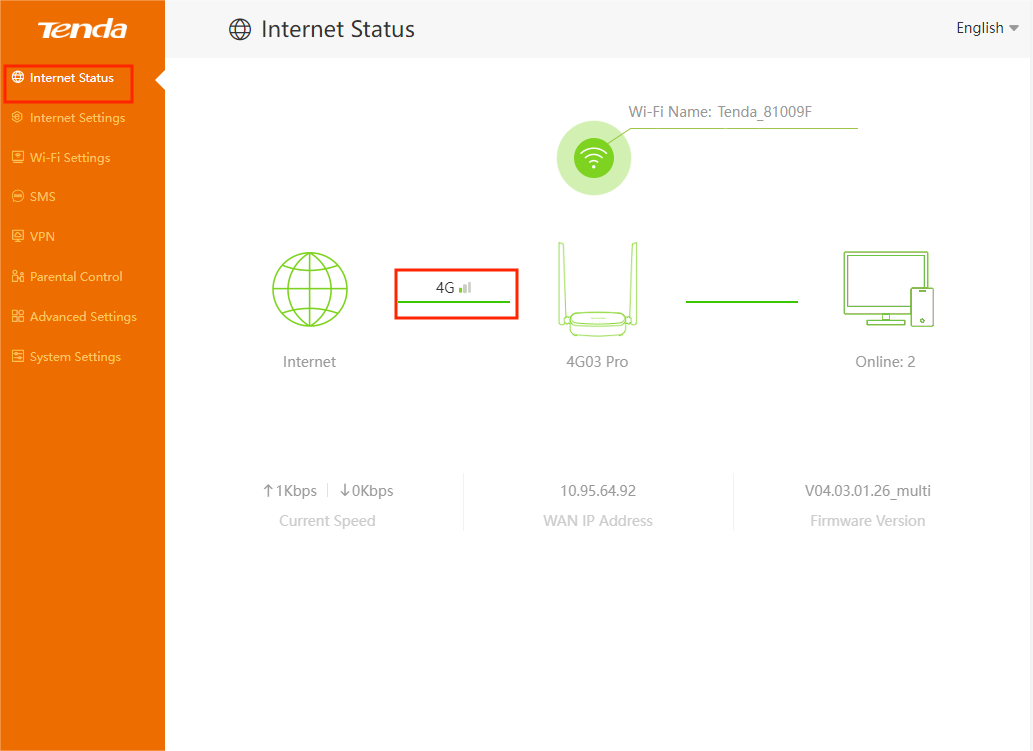Click firmware version V04.03.01.26_multi
Screen dimensions: 1033x751
[x=867, y=491]
